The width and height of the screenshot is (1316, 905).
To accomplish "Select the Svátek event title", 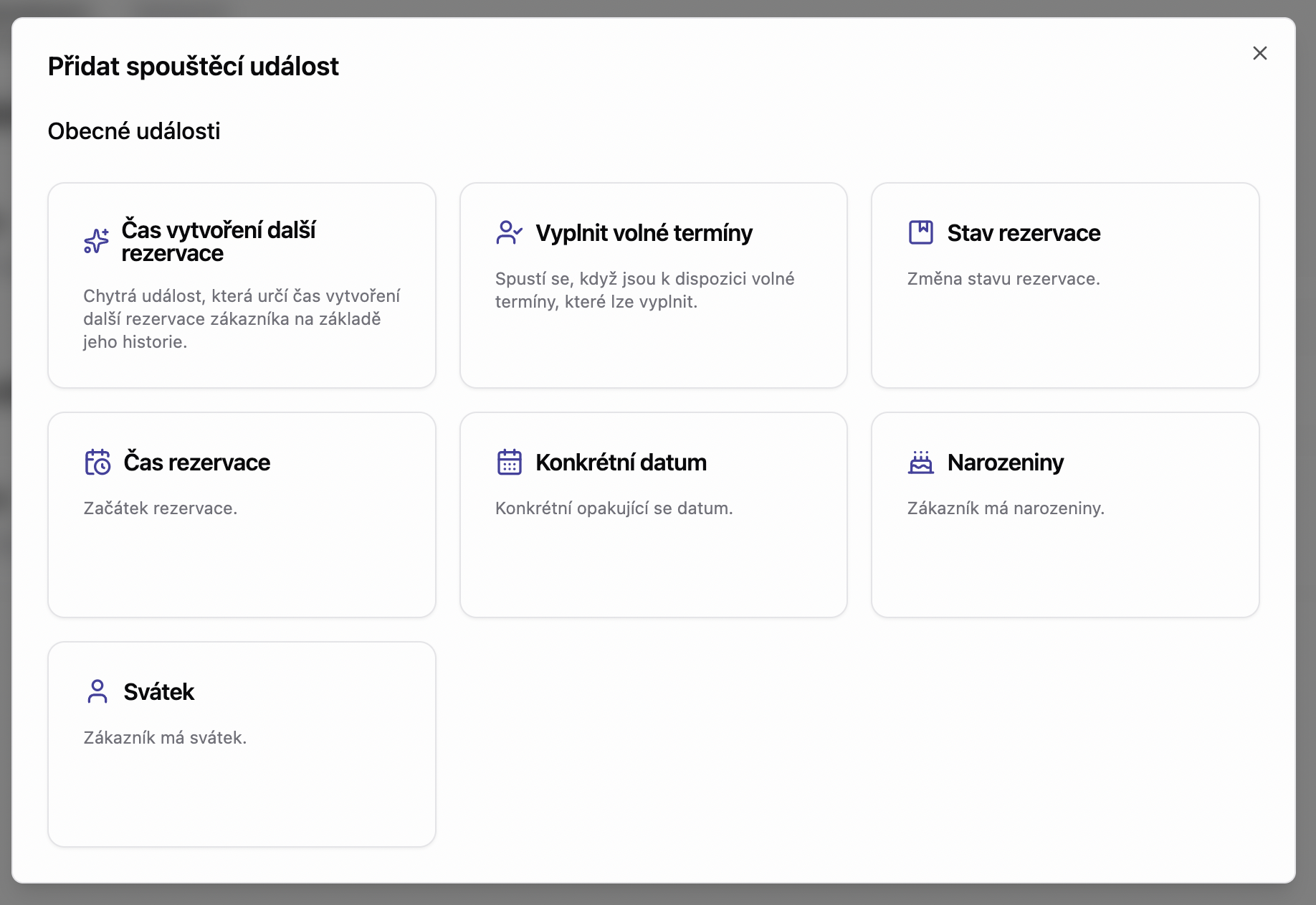I will click(158, 692).
